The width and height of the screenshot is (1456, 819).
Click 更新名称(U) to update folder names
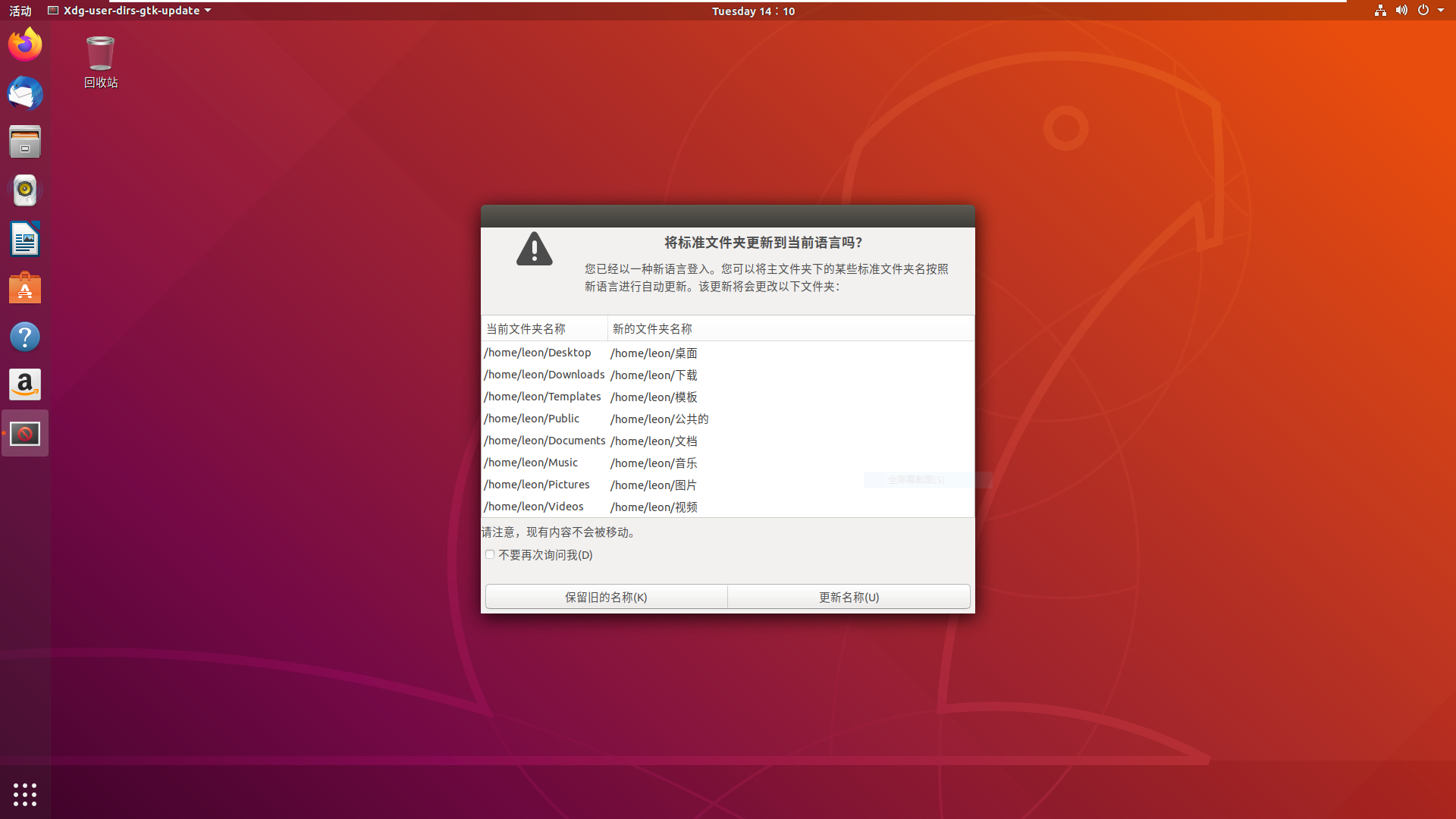(x=848, y=597)
